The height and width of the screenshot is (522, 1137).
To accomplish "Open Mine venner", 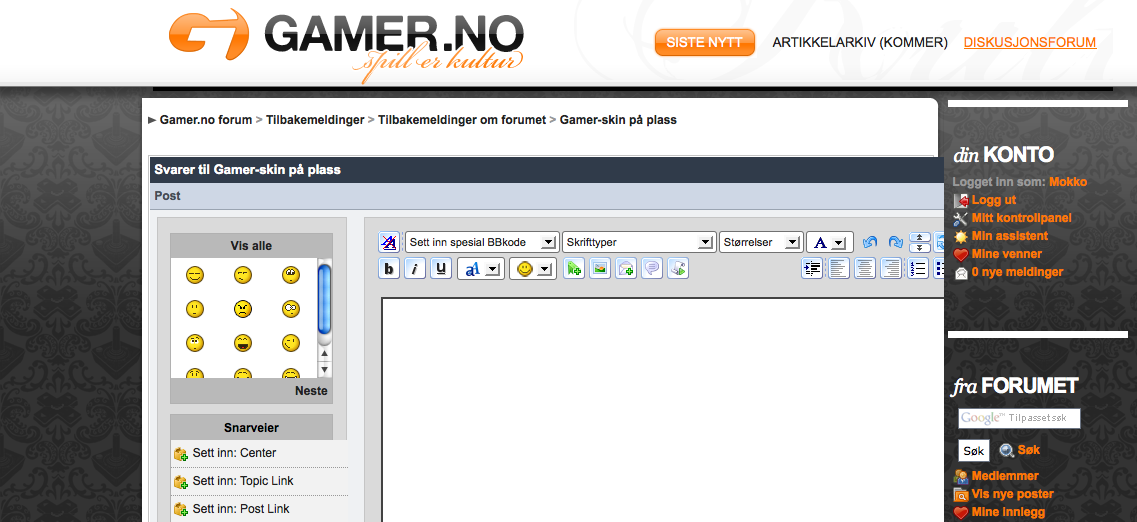I will click(x=1006, y=254).
